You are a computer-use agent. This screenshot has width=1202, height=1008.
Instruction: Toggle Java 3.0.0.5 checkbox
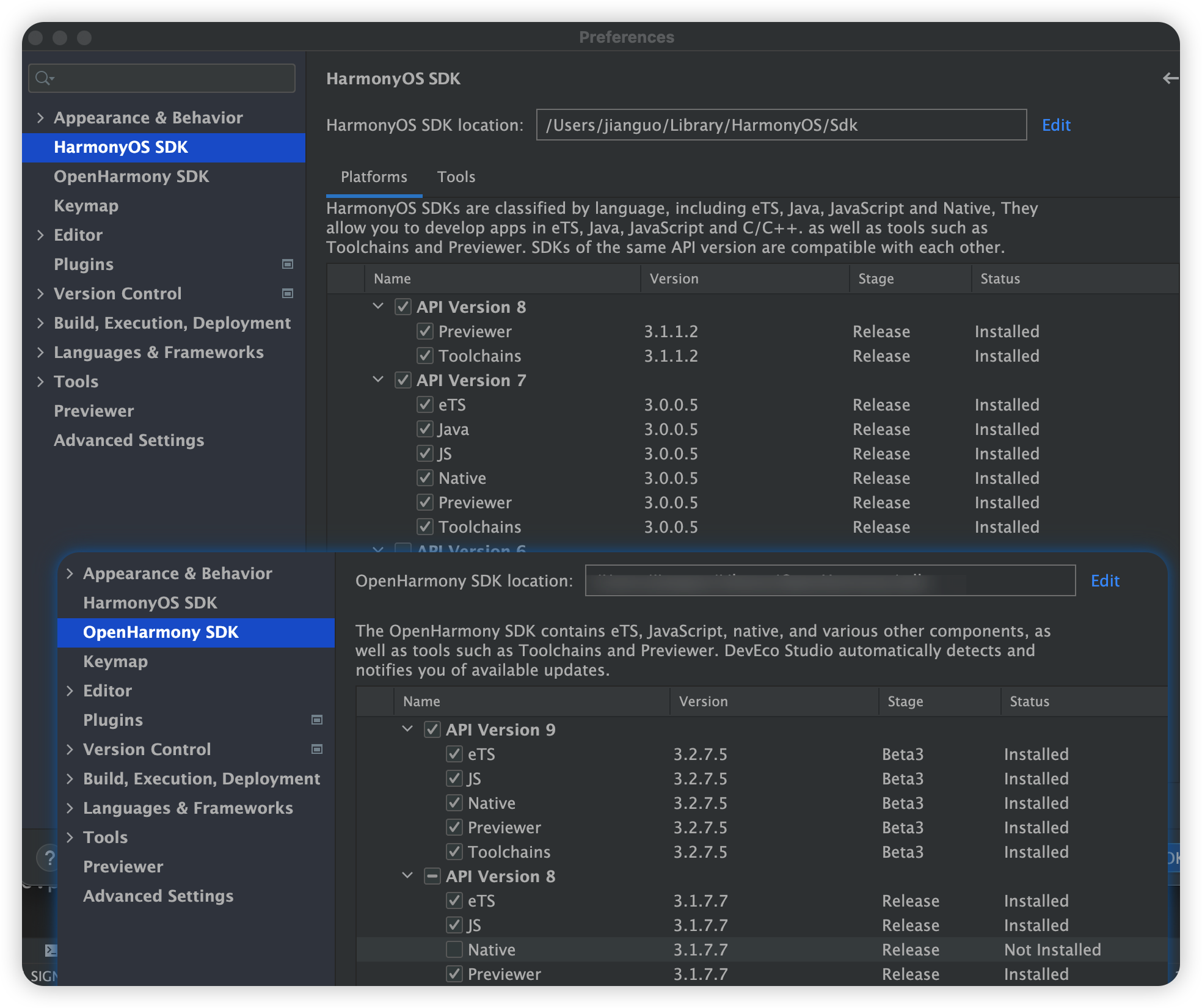coord(425,429)
